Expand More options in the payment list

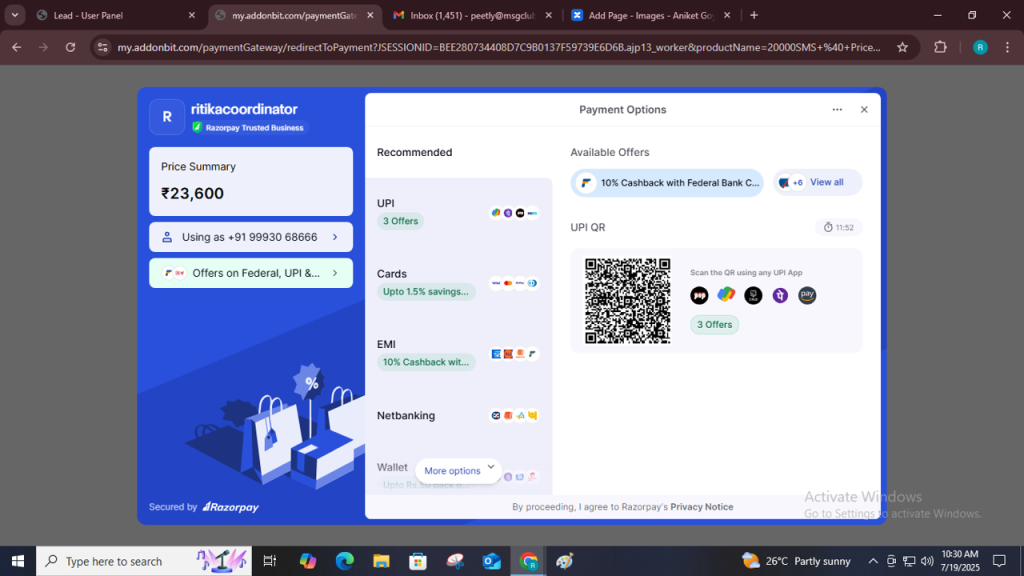point(458,470)
